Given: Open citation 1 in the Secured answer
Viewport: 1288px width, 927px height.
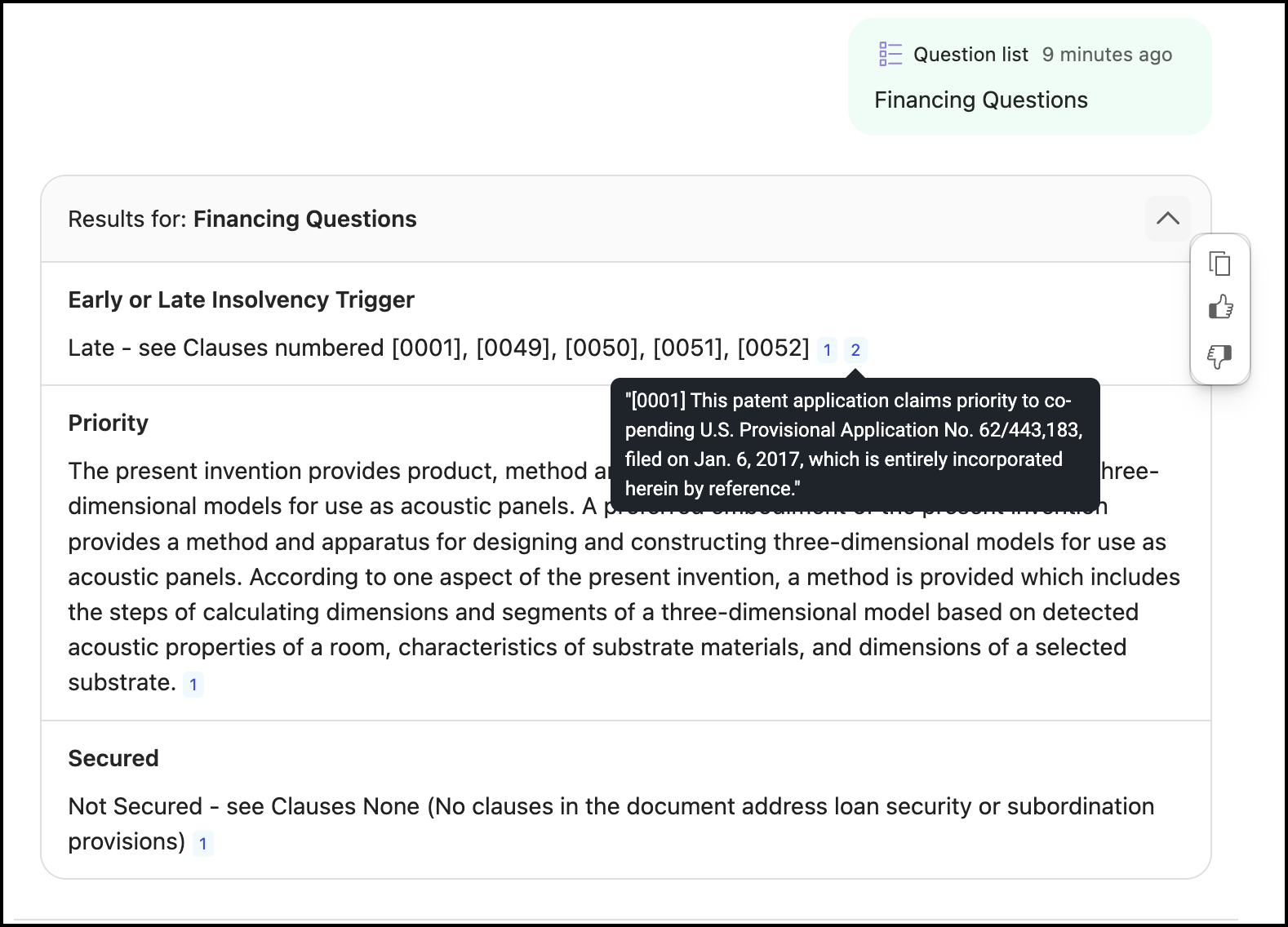Looking at the screenshot, I should (x=203, y=844).
